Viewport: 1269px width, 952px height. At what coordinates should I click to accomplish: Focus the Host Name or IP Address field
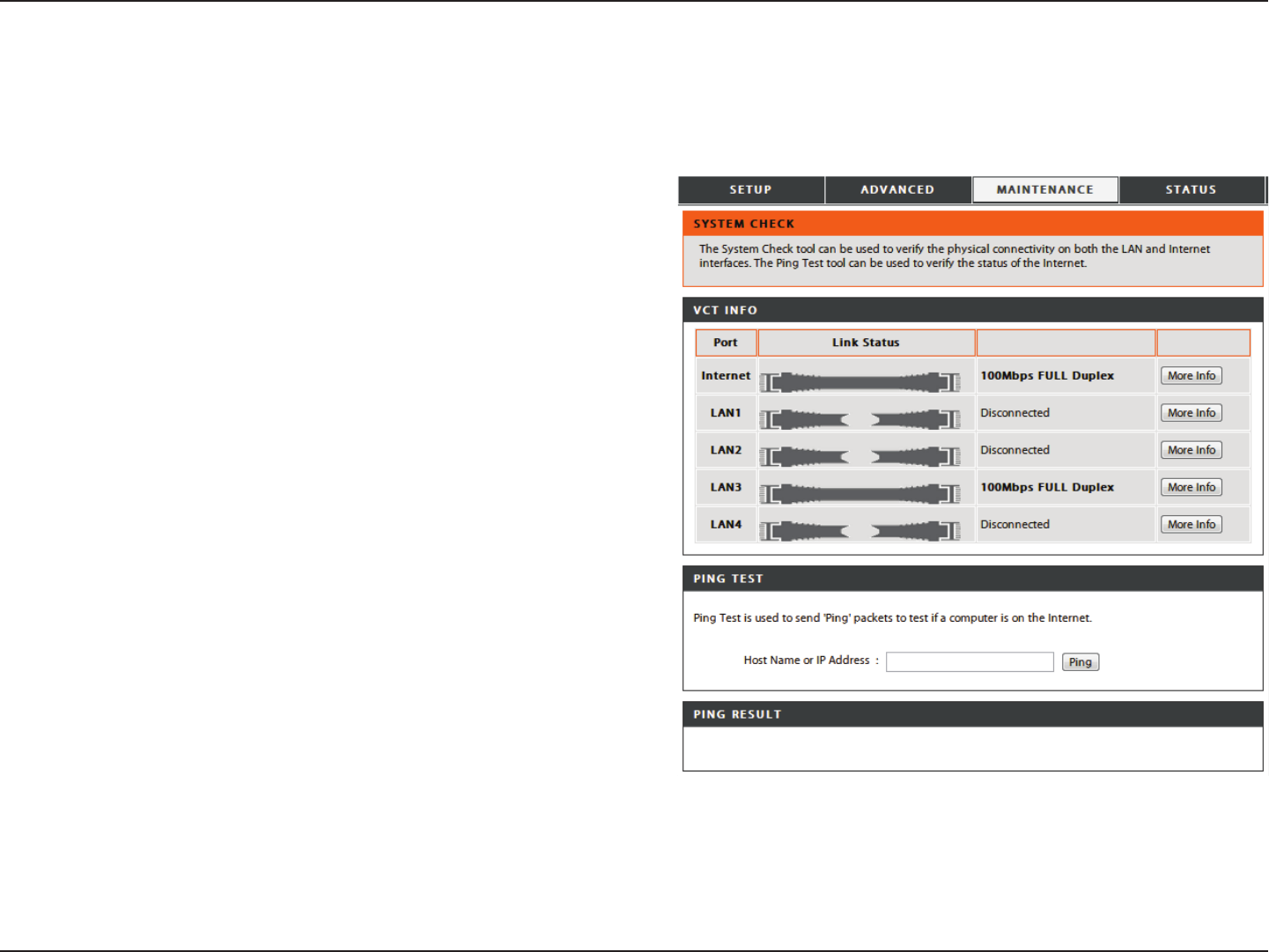(970, 661)
